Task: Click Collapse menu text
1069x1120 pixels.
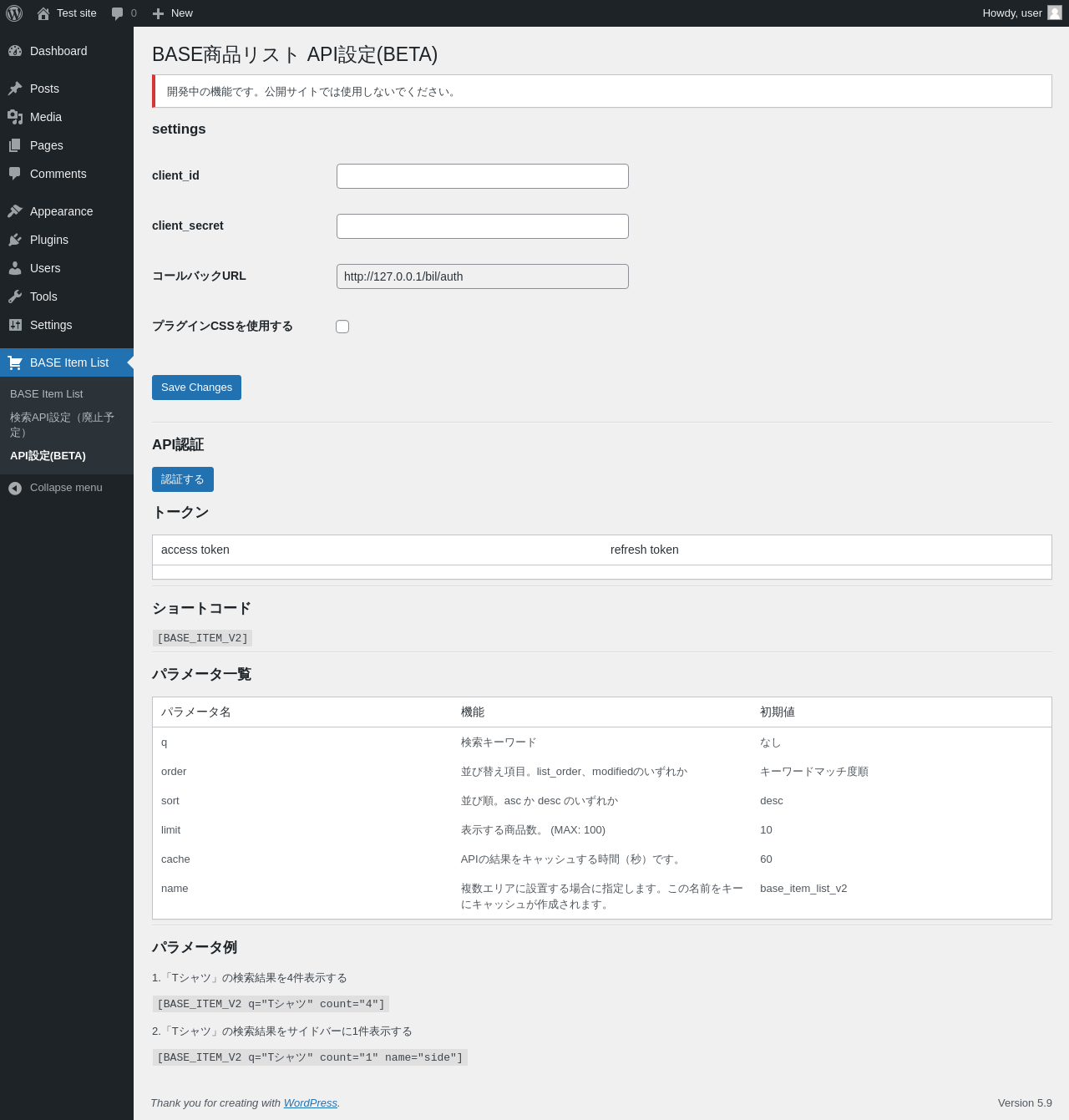Action: coord(66,488)
